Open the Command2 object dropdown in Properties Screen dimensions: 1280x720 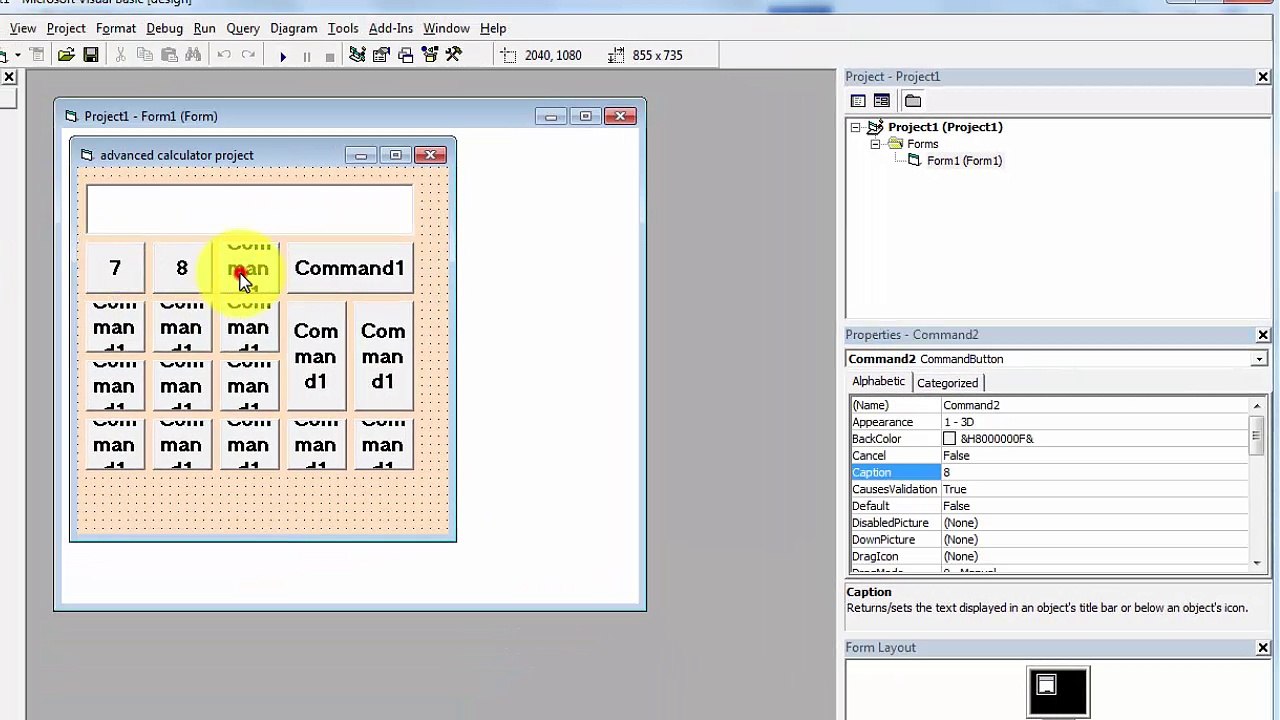(1259, 359)
